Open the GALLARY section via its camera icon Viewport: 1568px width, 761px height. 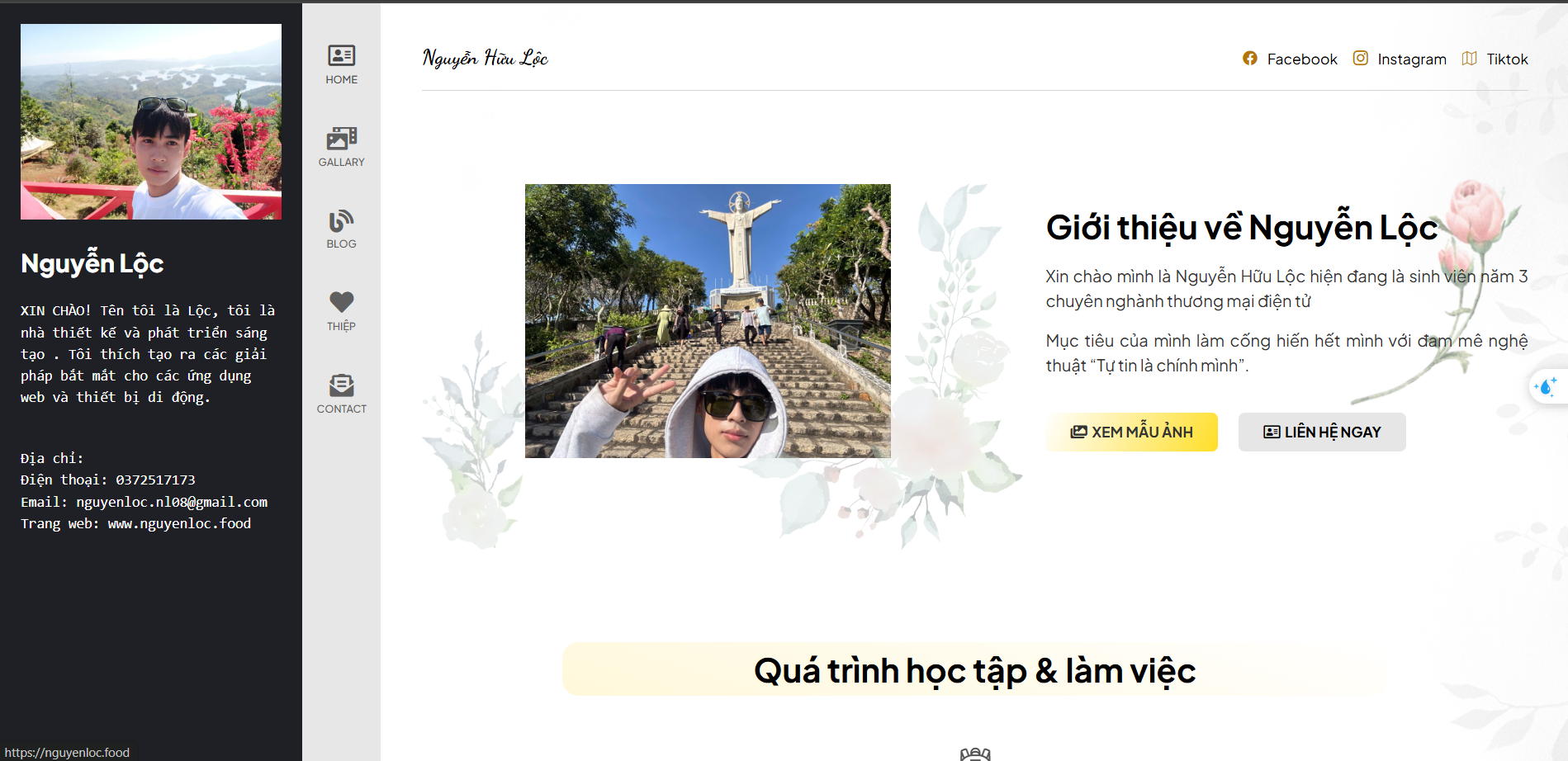[x=341, y=139]
